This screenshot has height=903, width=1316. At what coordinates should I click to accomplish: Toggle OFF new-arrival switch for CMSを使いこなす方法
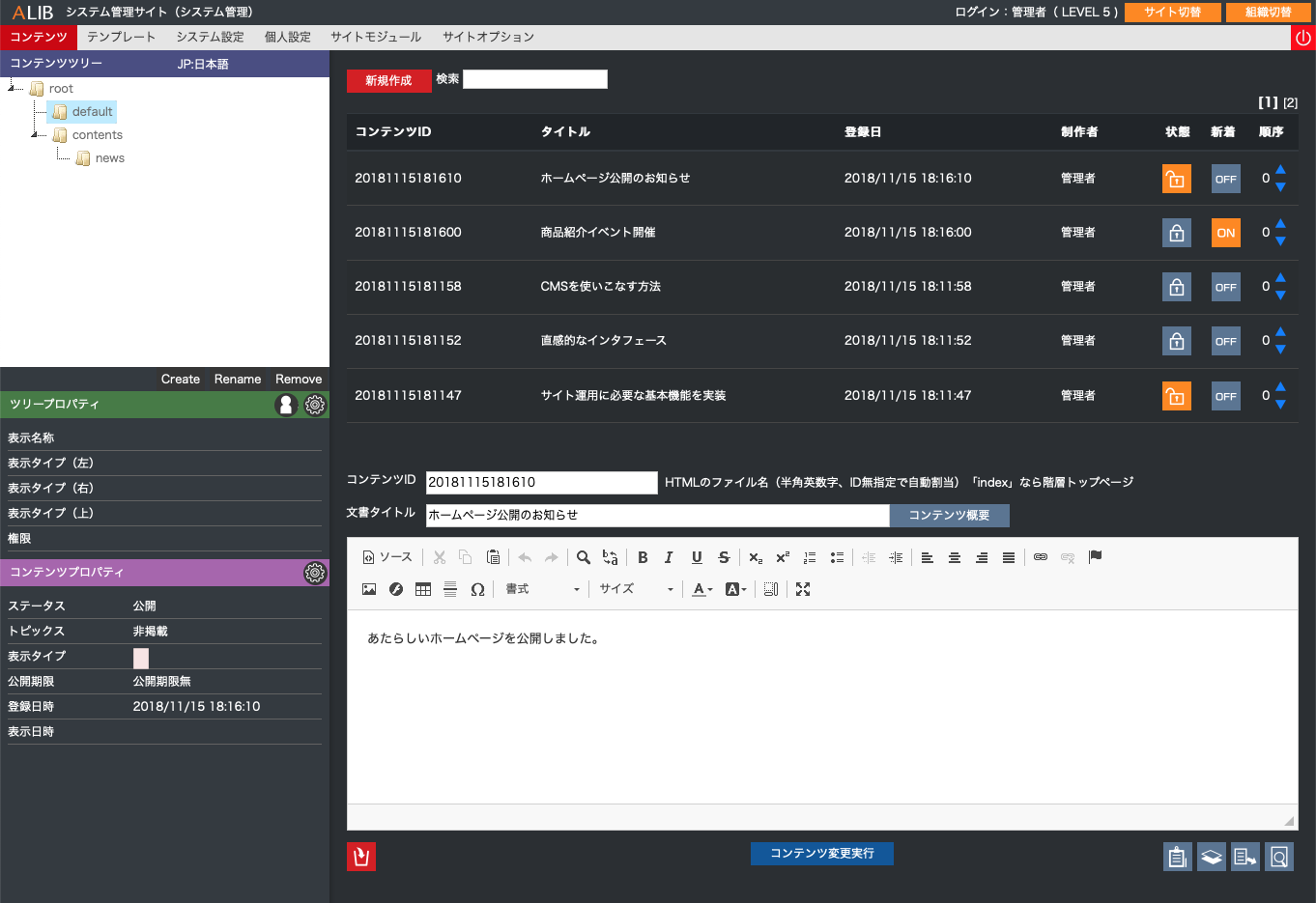click(x=1225, y=287)
